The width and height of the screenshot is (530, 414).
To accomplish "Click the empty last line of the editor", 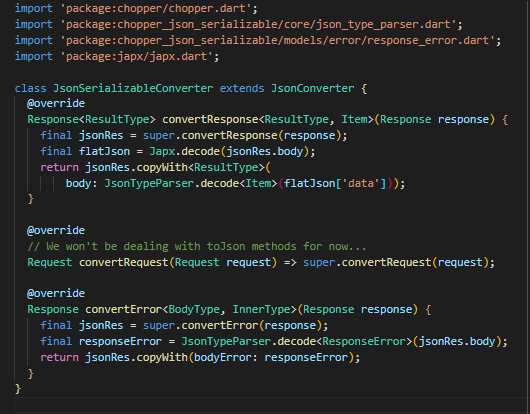I will [x=270, y=405].
